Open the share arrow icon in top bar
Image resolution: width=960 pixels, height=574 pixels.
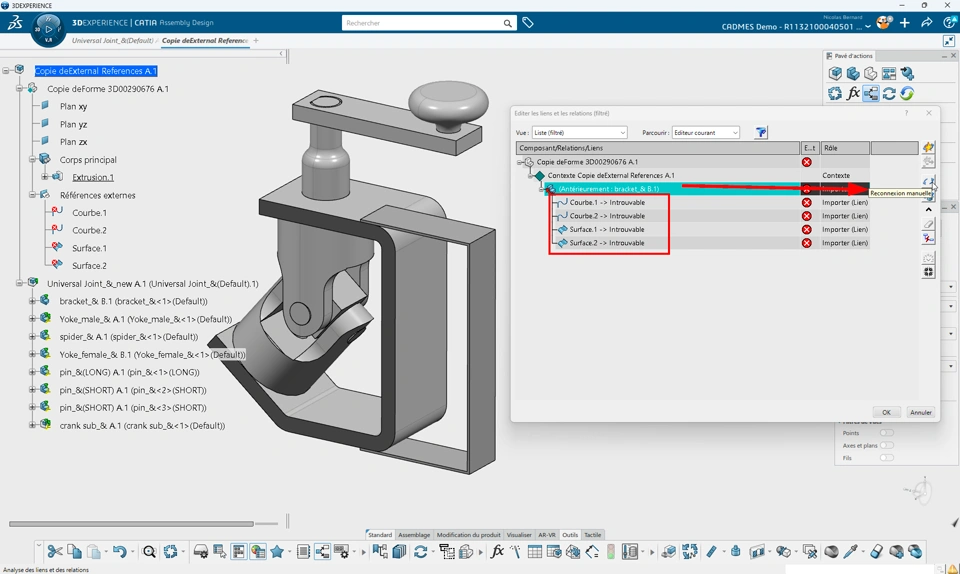point(926,23)
